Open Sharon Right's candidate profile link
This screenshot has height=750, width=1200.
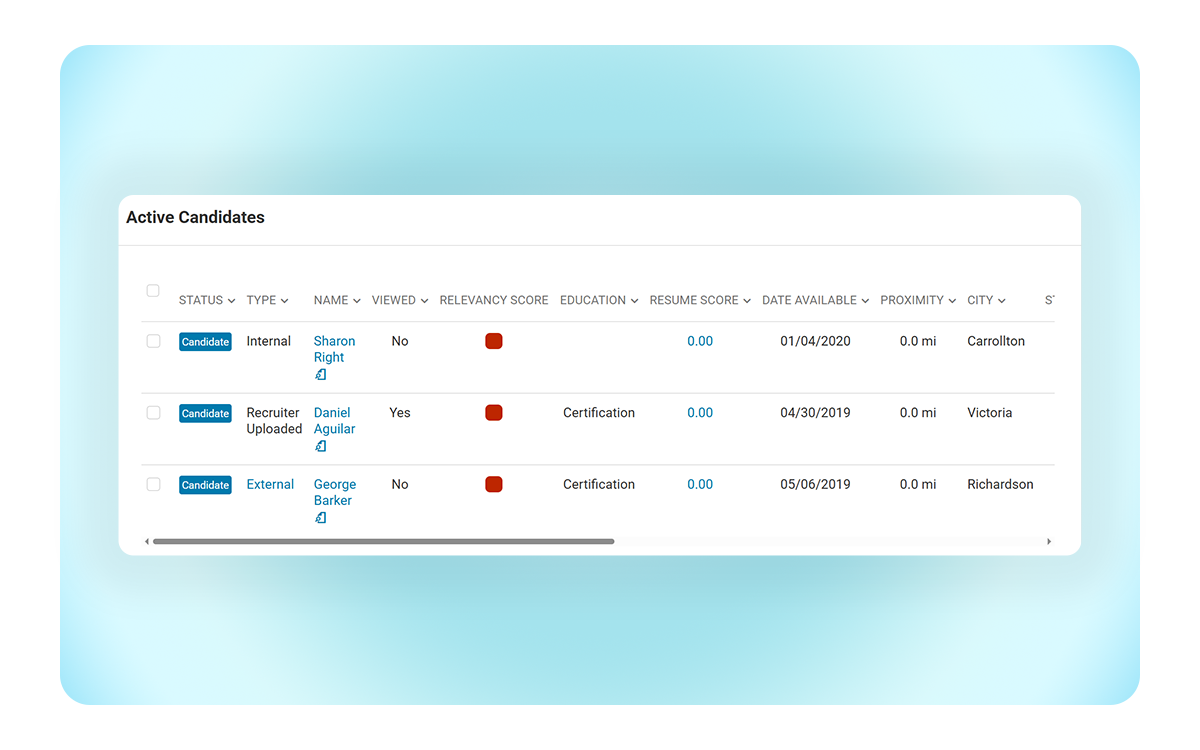334,349
